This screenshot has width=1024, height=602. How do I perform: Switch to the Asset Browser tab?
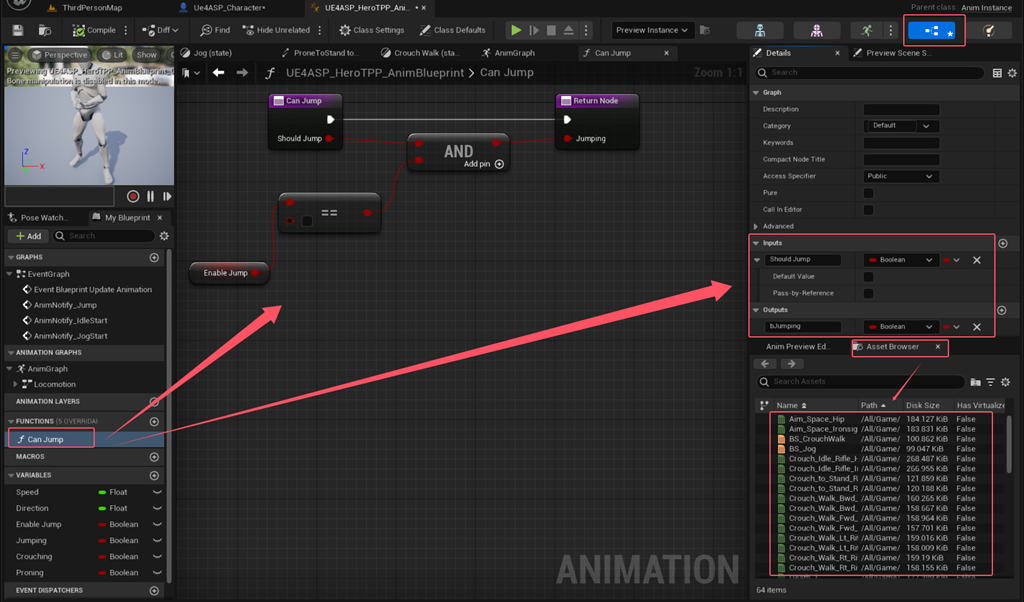click(x=892, y=347)
